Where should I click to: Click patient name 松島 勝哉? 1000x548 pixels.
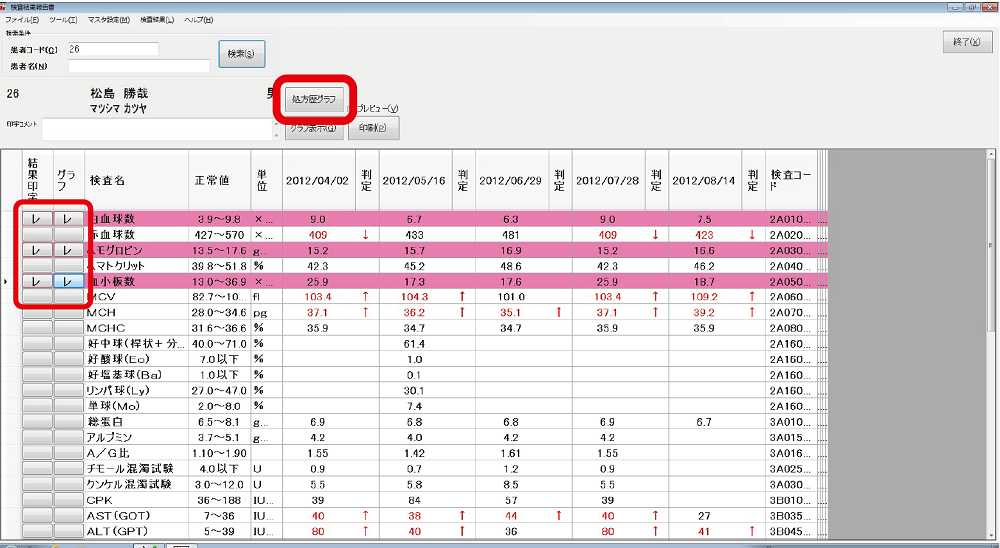[x=119, y=94]
